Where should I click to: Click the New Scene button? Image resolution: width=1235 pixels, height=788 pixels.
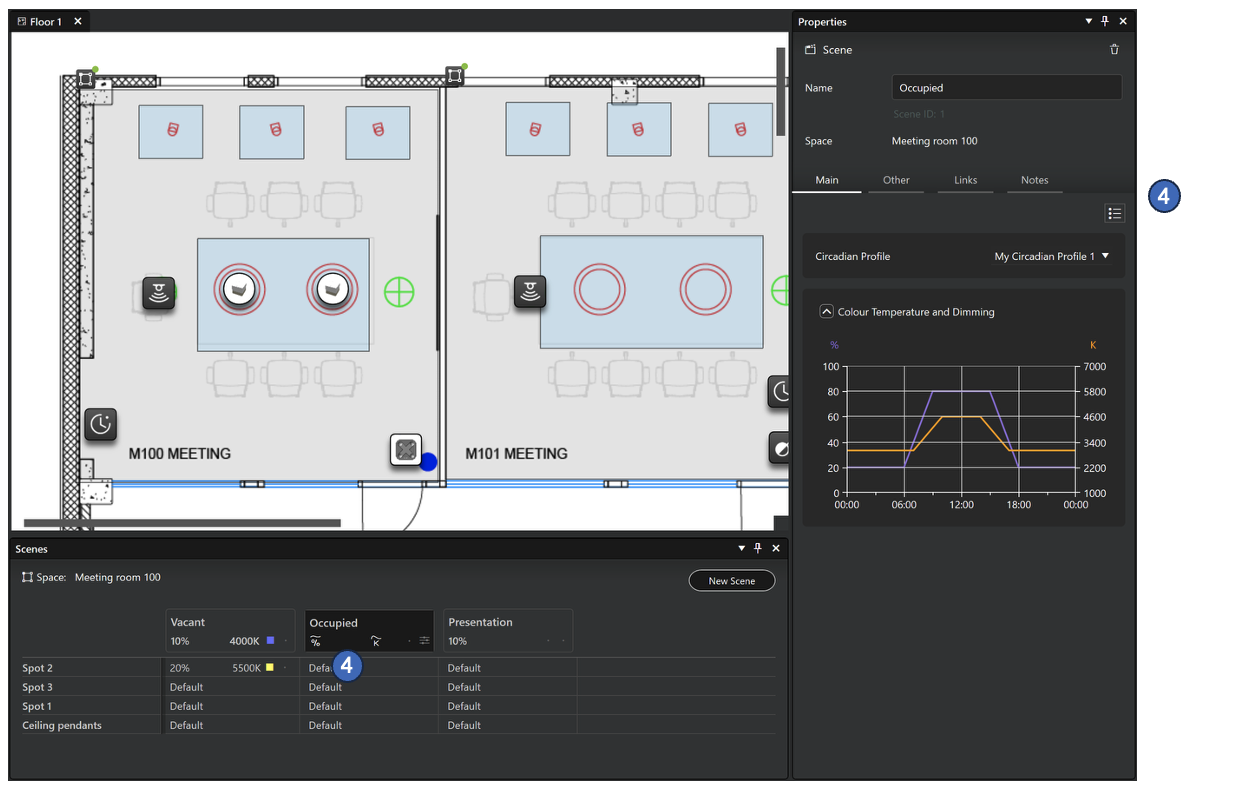[x=731, y=581]
